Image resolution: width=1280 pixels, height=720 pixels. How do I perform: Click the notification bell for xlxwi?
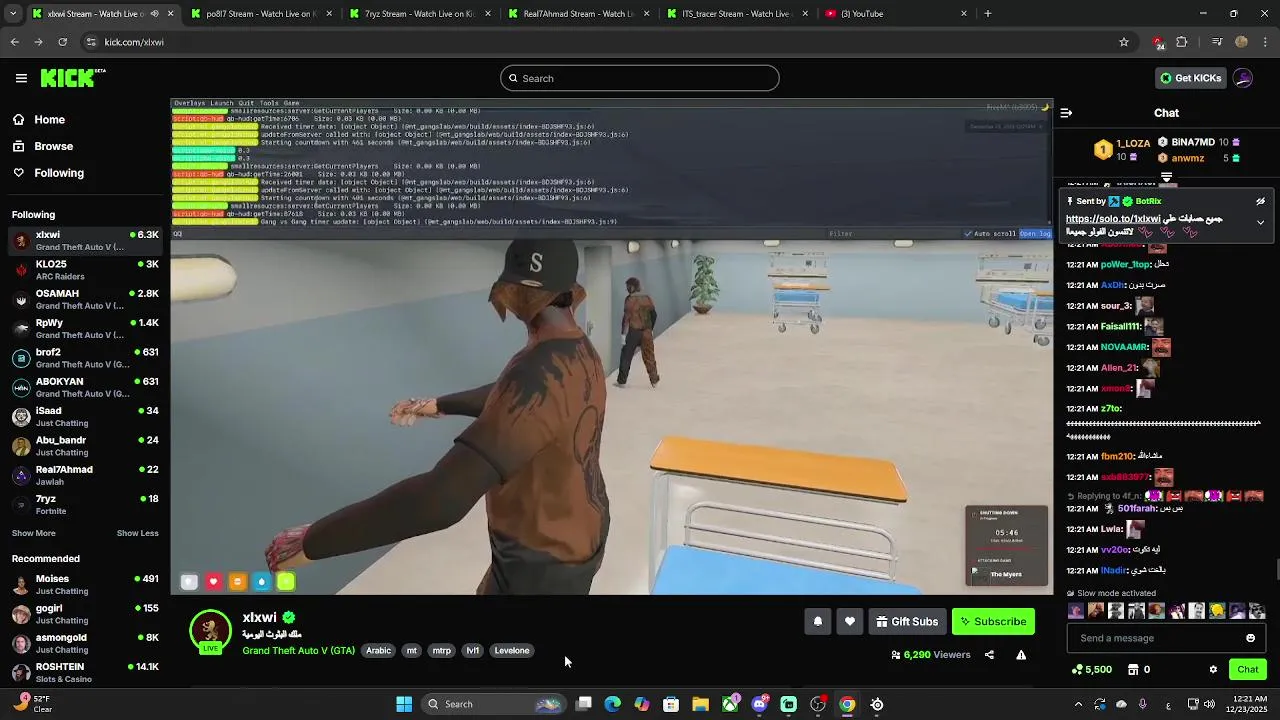point(817,622)
